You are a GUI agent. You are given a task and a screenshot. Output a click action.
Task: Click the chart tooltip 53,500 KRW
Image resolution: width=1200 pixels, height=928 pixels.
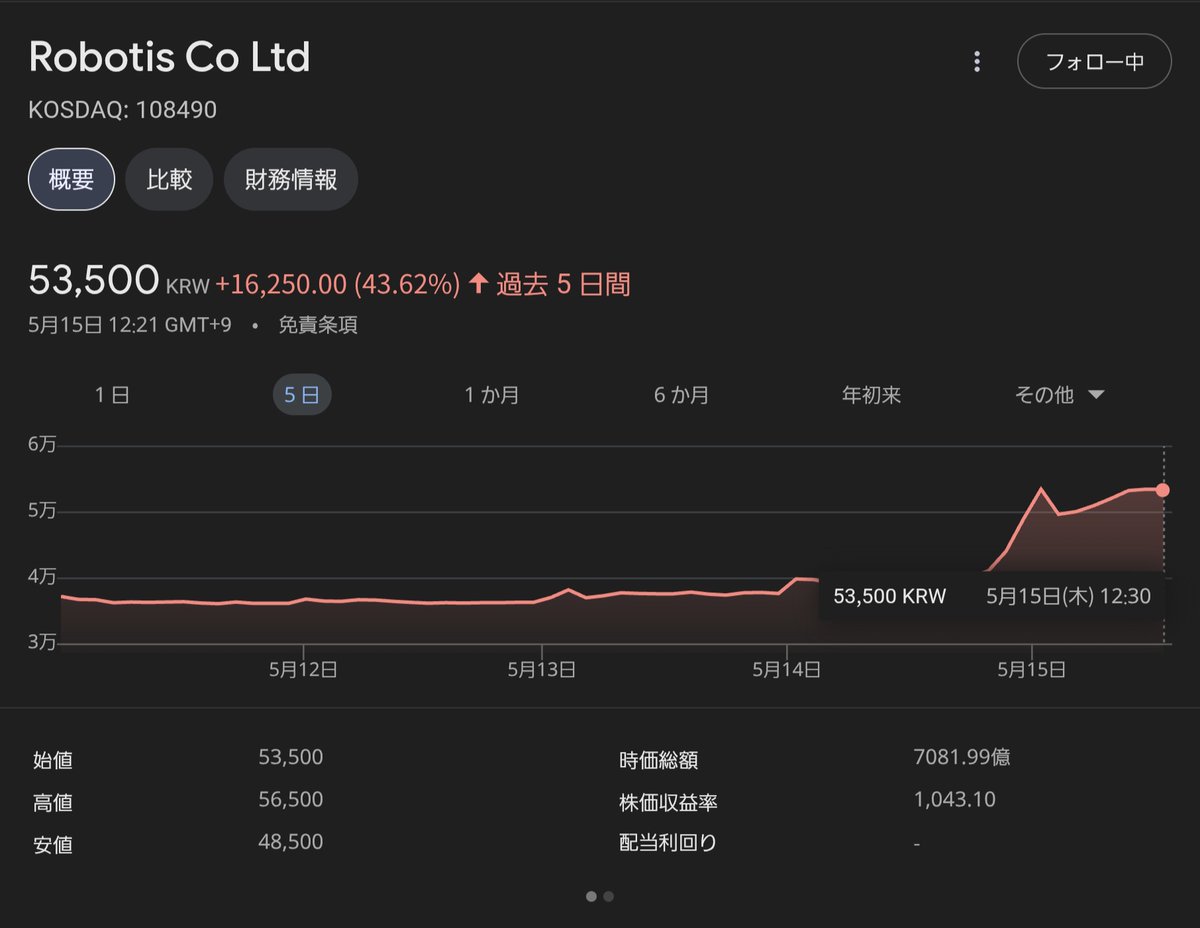pyautogui.click(x=890, y=596)
